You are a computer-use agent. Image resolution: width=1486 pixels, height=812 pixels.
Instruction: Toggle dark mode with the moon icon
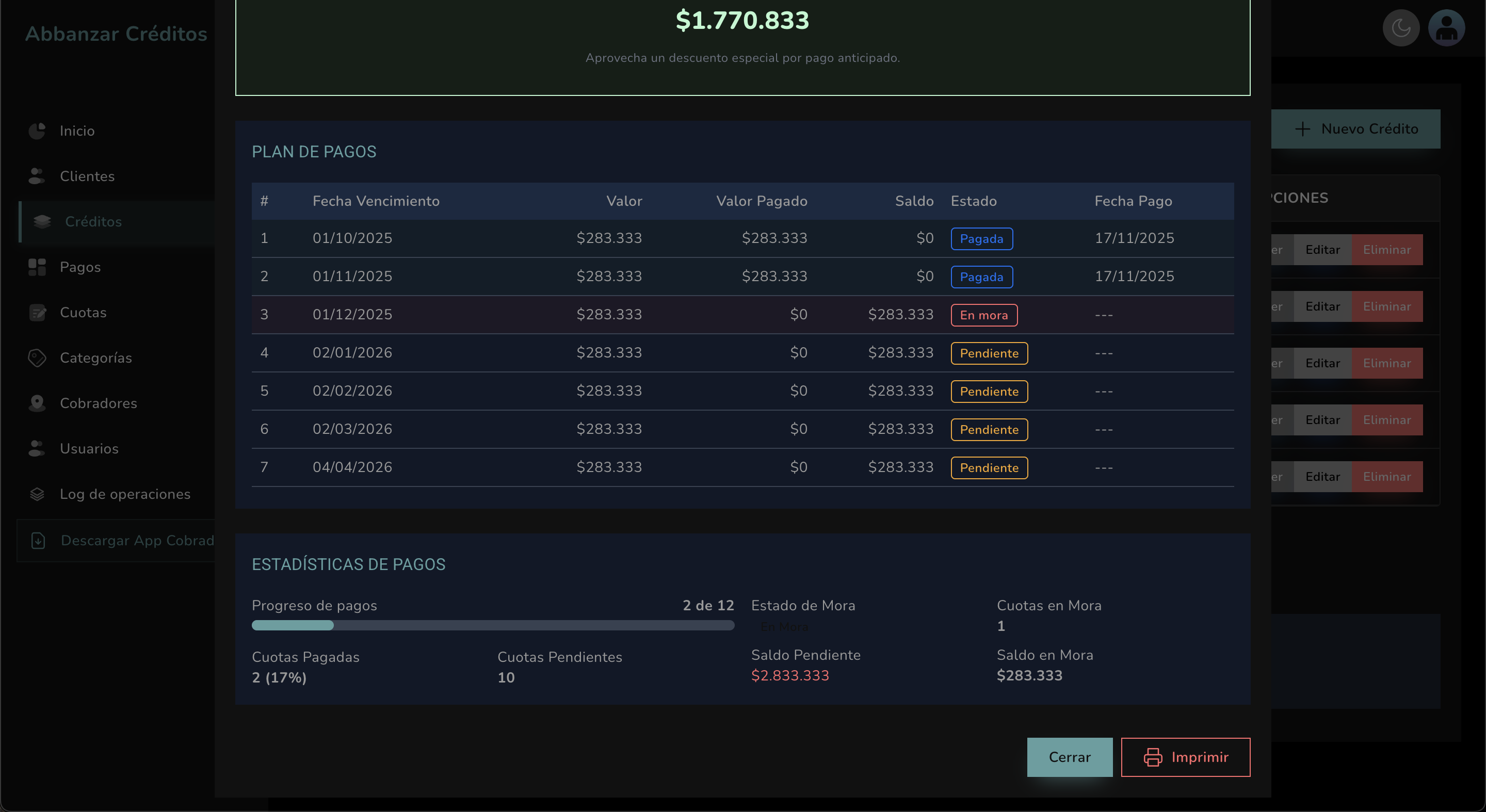click(x=1401, y=28)
